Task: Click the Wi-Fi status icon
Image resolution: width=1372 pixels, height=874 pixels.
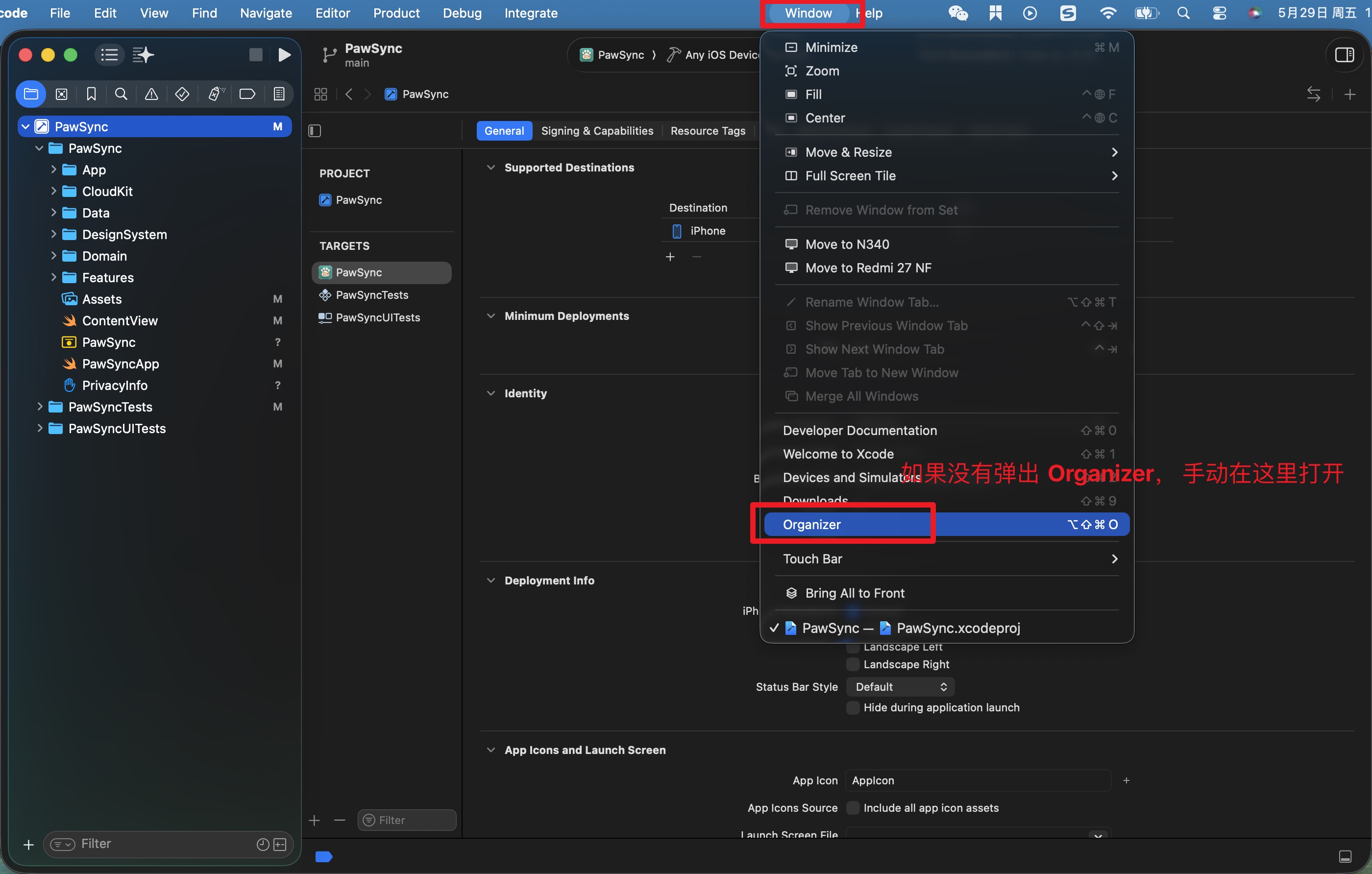Action: [x=1107, y=13]
